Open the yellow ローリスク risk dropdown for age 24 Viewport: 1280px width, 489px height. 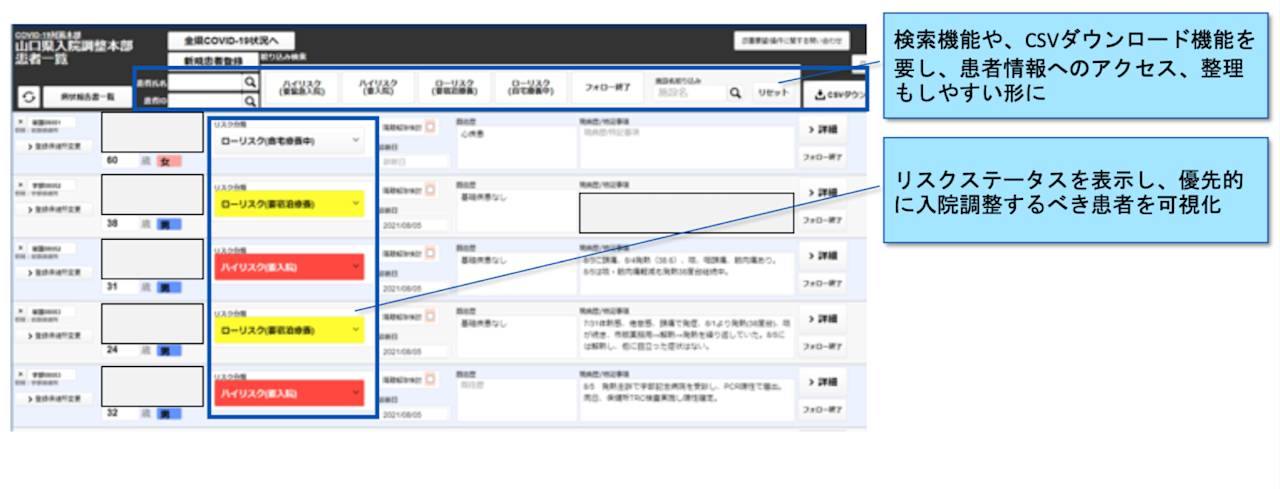tap(291, 330)
